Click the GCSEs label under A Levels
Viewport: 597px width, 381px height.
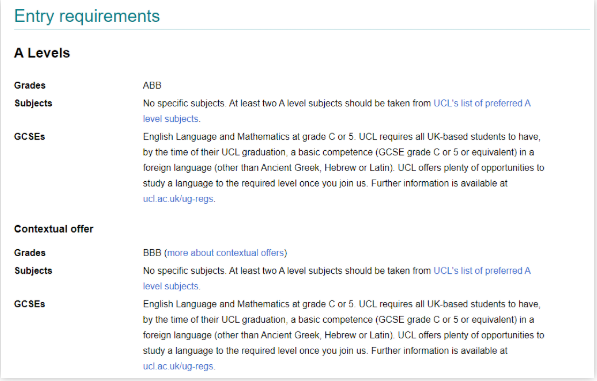(29, 137)
